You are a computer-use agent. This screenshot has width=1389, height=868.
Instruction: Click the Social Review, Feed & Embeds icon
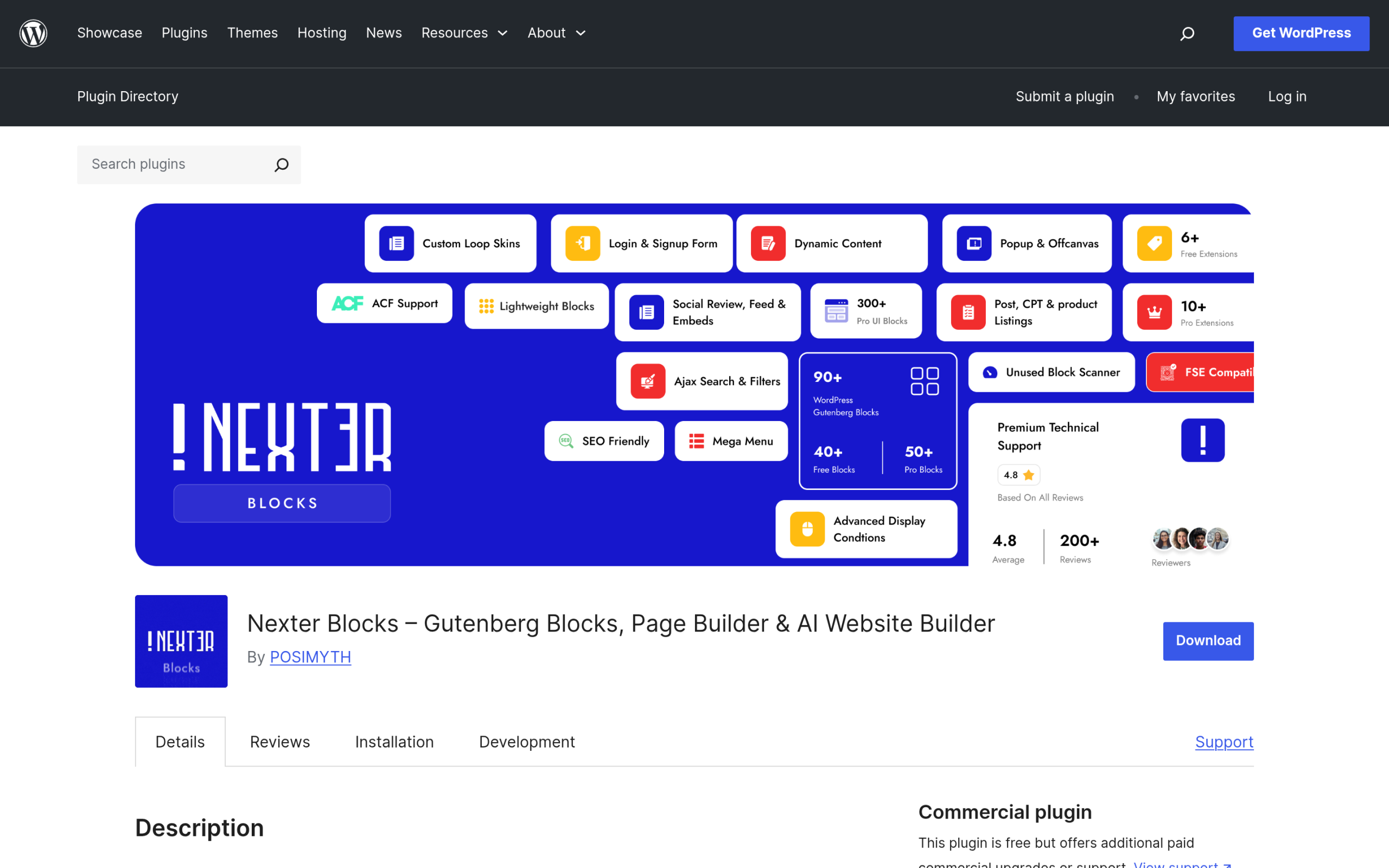point(646,312)
